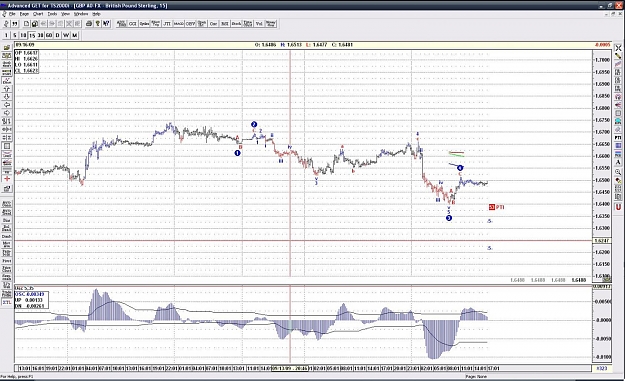This screenshot has width=625, height=381.
Task: Select the 5-minute timeframe button
Action: [x=15, y=35]
